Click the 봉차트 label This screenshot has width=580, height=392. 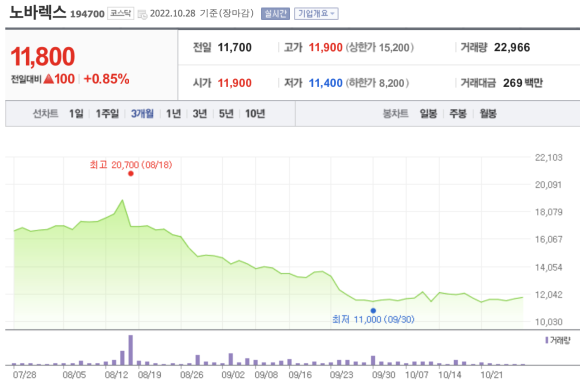point(395,114)
